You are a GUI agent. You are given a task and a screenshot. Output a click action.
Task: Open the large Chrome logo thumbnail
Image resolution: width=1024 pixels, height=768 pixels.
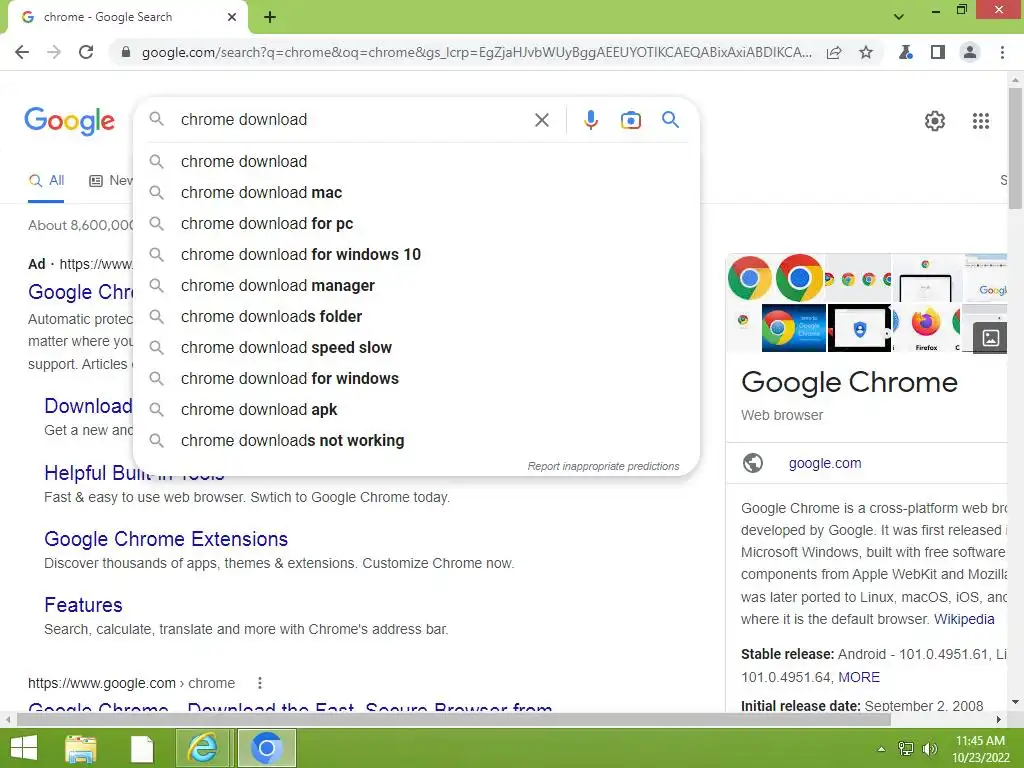[x=799, y=278]
